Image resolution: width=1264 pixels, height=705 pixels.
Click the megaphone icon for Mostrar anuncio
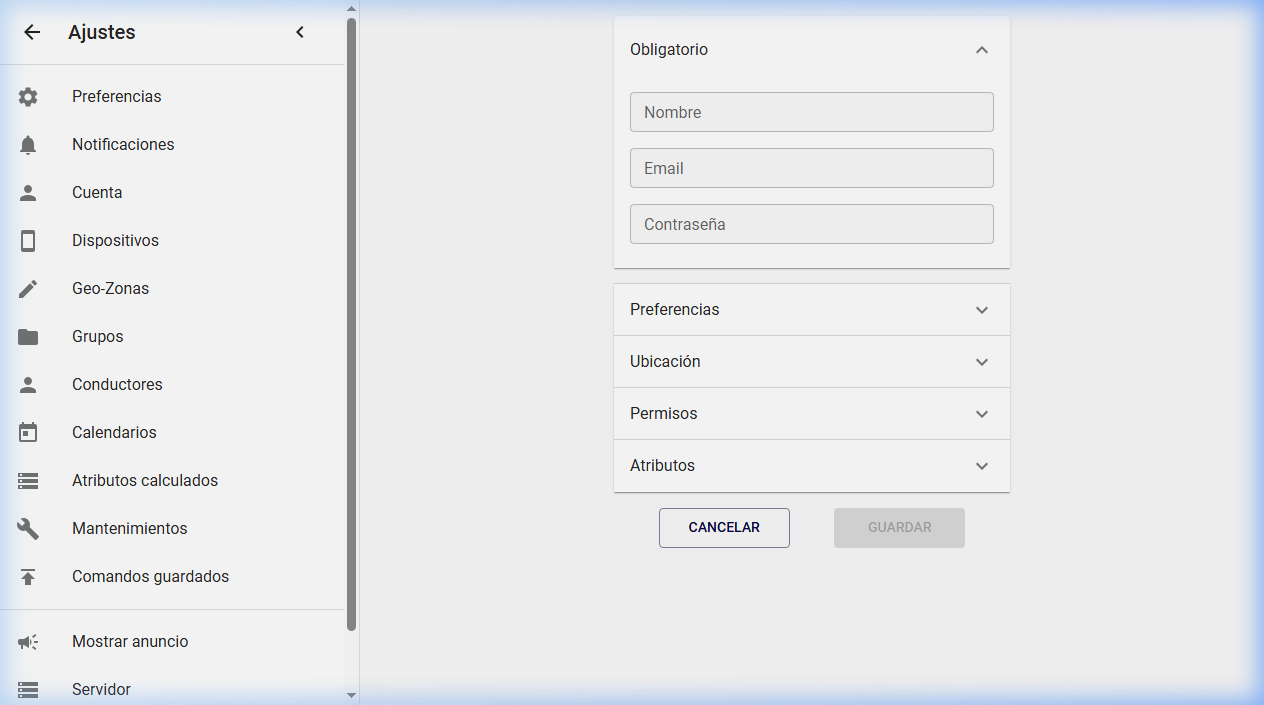click(x=28, y=642)
